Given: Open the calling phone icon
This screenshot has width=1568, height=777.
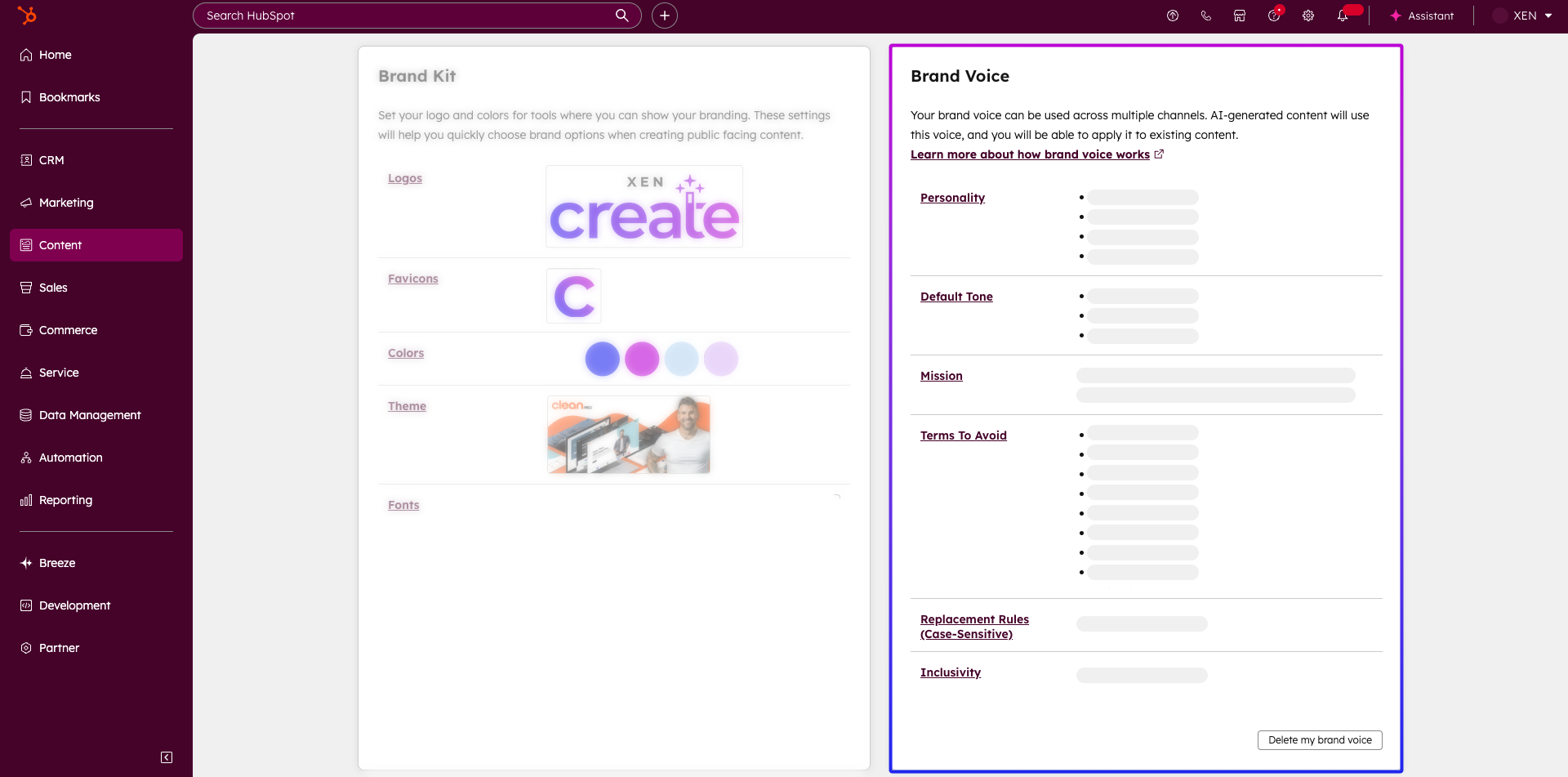Looking at the screenshot, I should pyautogui.click(x=1206, y=16).
